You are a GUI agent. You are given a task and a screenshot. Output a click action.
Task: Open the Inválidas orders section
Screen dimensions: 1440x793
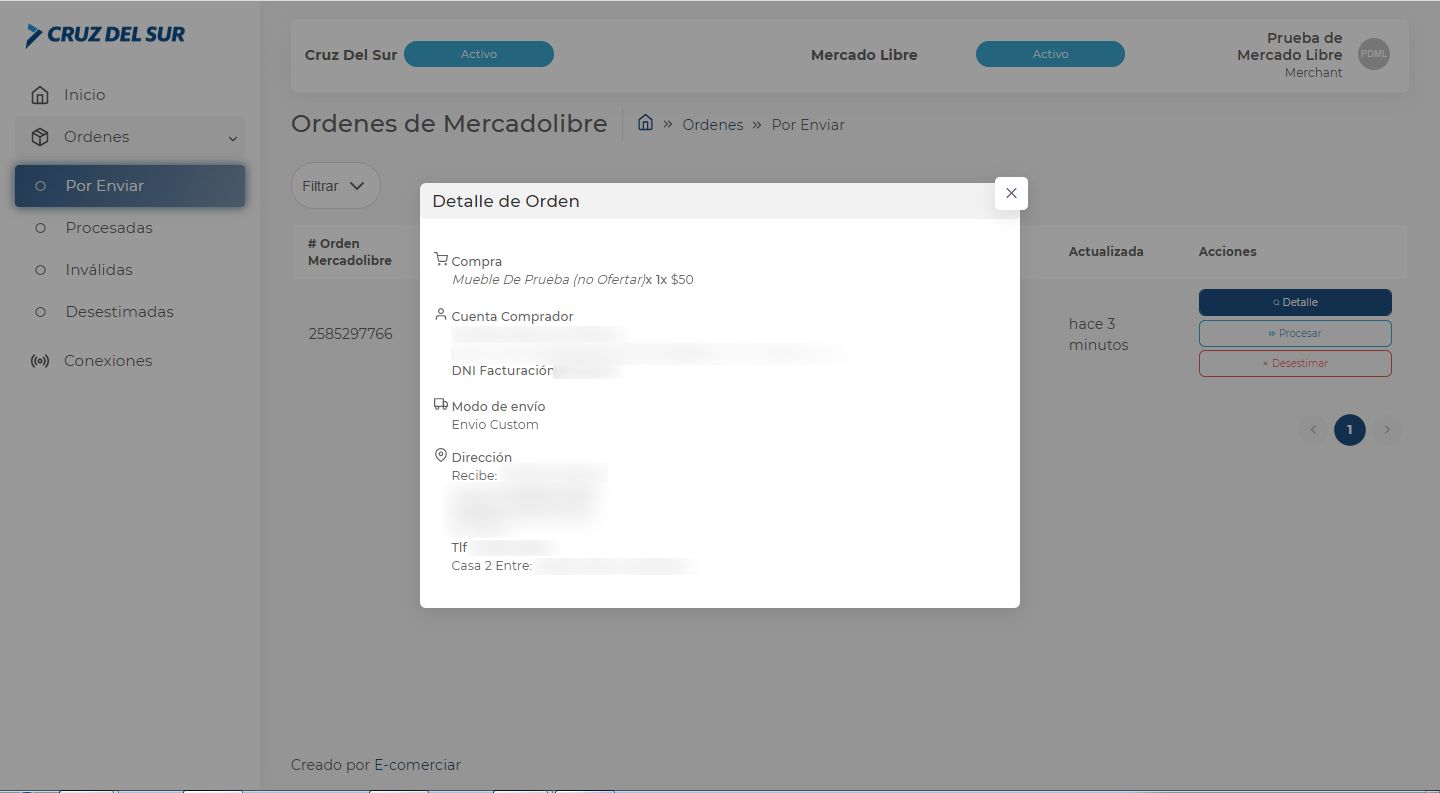pyautogui.click(x=99, y=270)
